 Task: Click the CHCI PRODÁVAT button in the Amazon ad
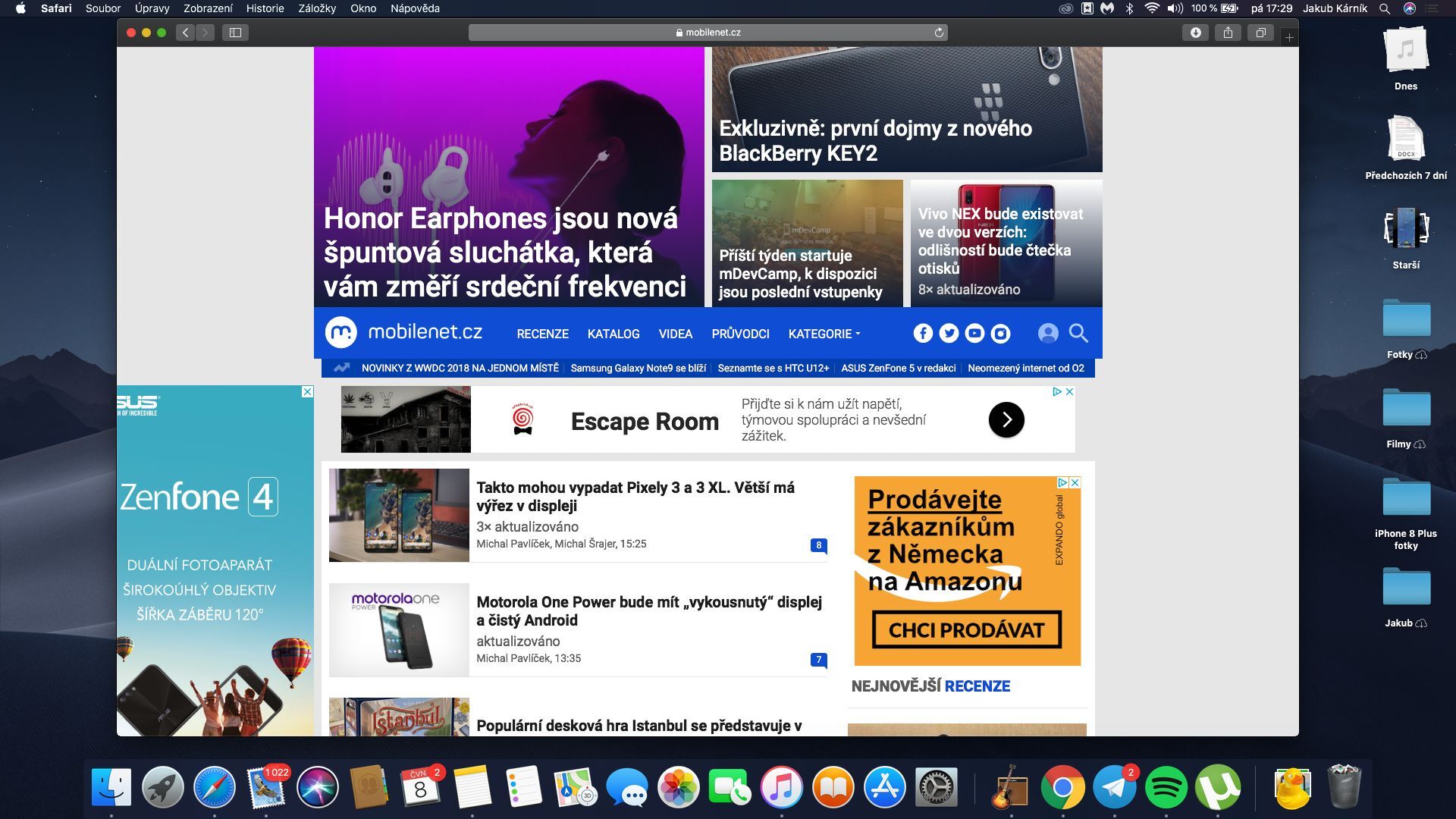click(966, 630)
